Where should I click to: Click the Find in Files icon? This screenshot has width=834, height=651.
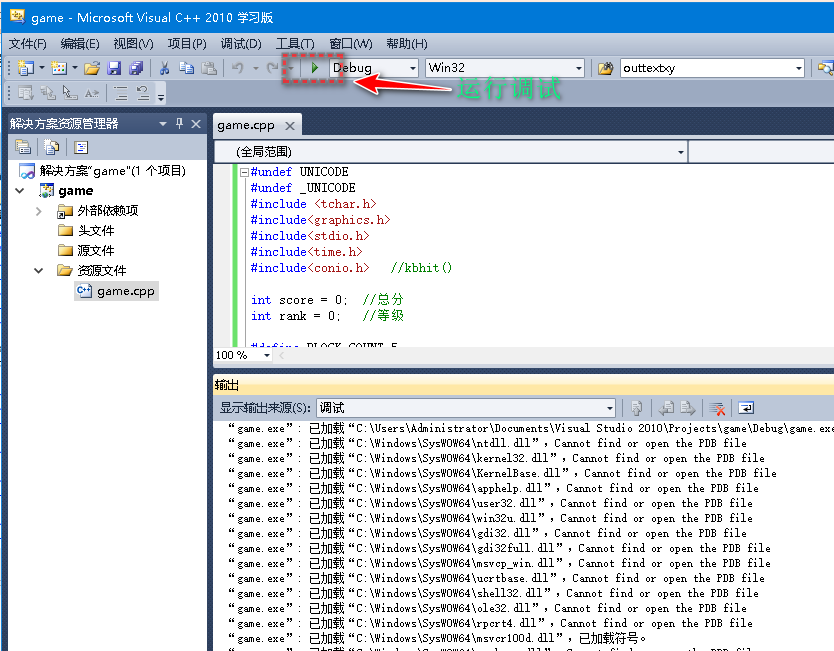click(605, 68)
